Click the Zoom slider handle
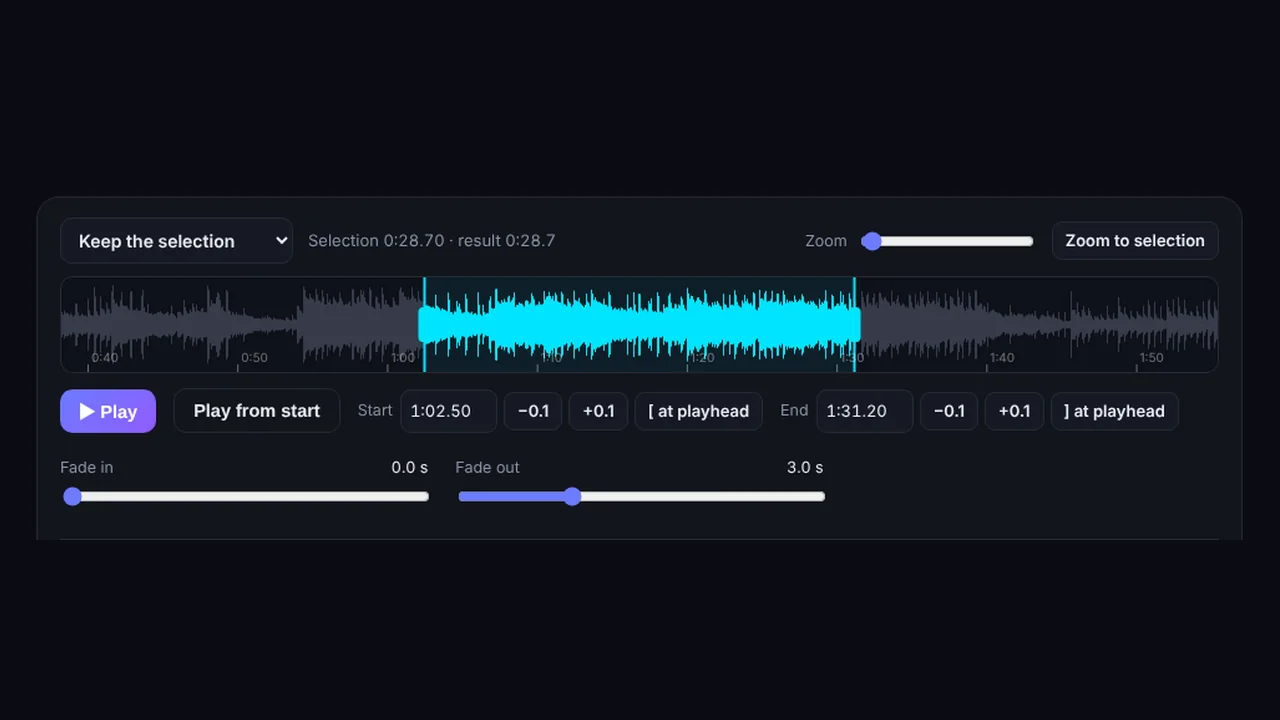The width and height of the screenshot is (1280, 720). tap(872, 241)
